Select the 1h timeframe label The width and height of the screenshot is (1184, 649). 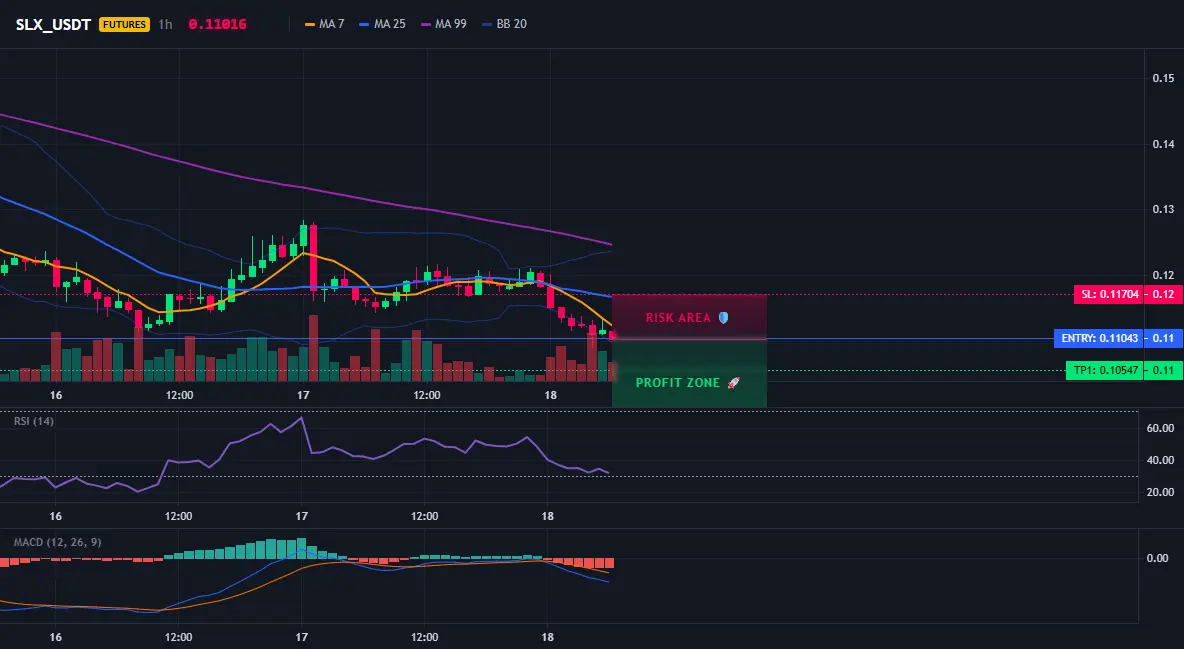[165, 24]
